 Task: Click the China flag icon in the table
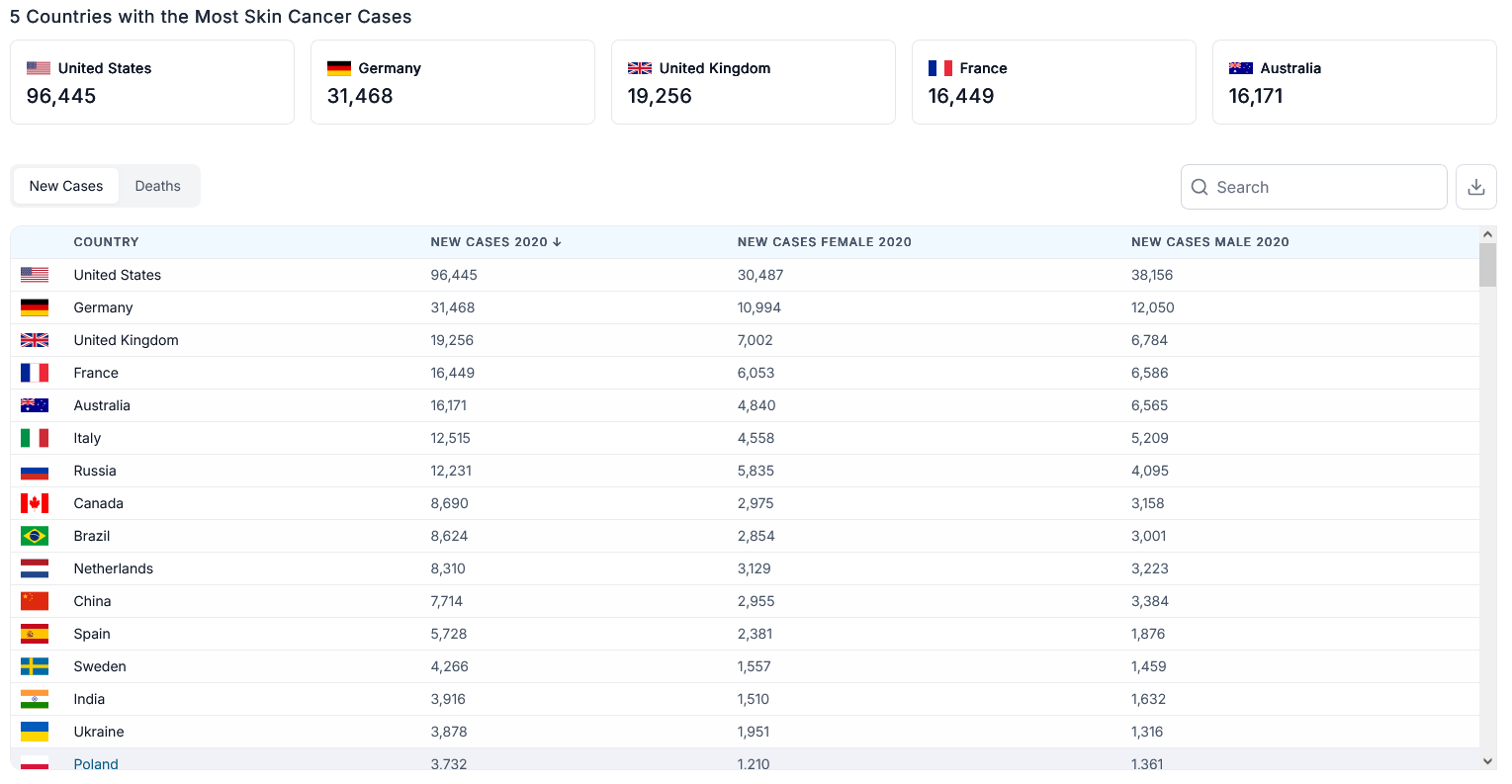35,601
